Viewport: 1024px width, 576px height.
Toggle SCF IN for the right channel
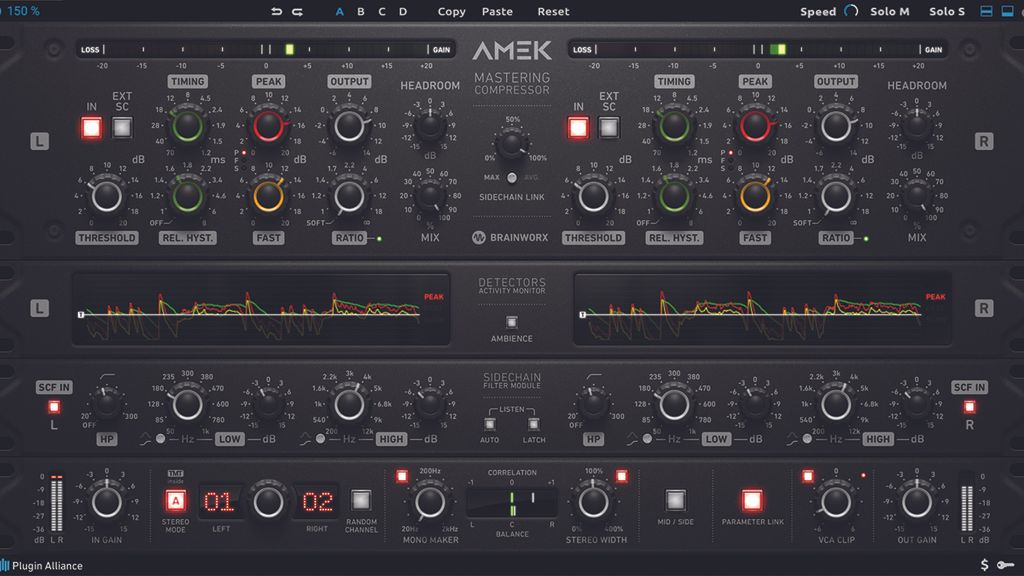[972, 407]
